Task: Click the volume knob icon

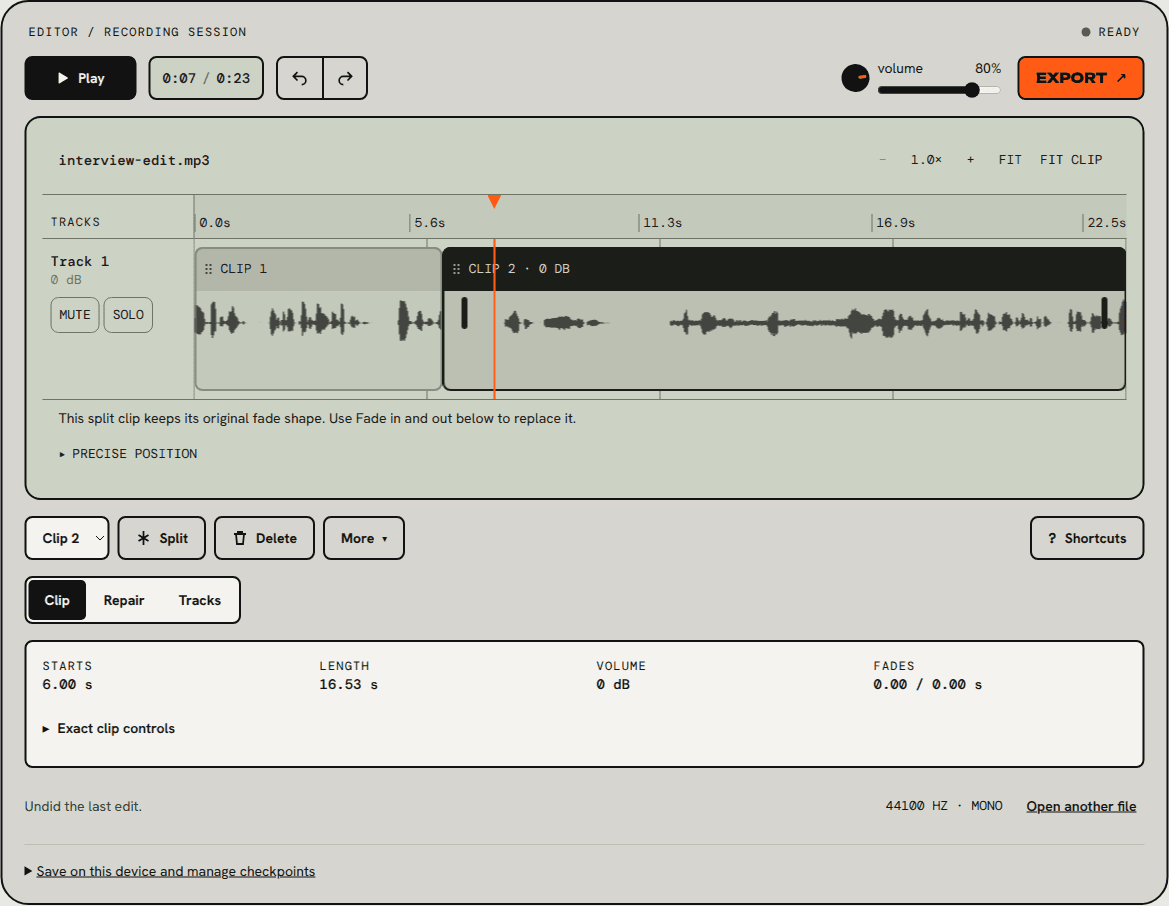Action: coord(855,78)
